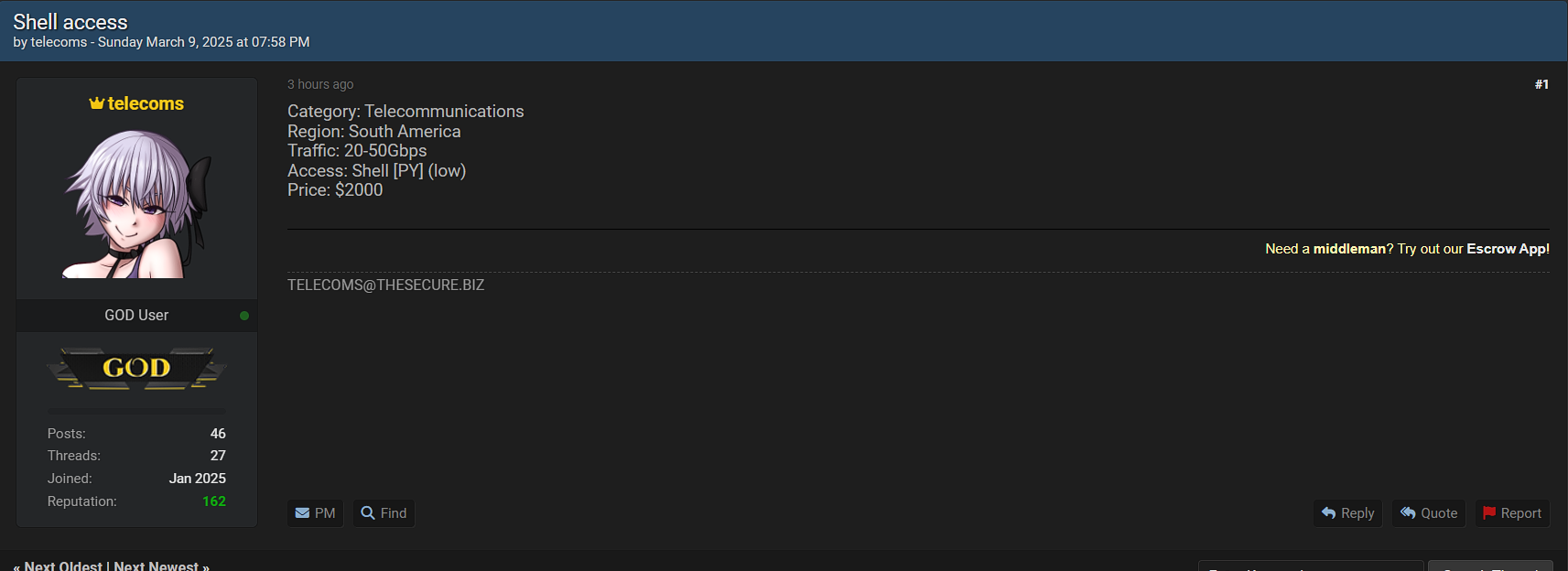
Task: Click the Quote double-arrow icon
Action: pyautogui.click(x=1409, y=513)
